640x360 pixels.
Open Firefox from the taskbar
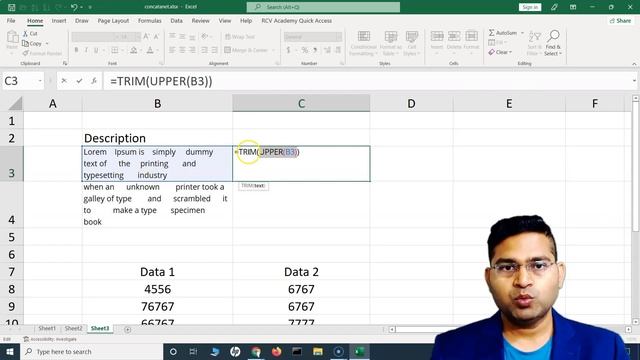coord(276,351)
